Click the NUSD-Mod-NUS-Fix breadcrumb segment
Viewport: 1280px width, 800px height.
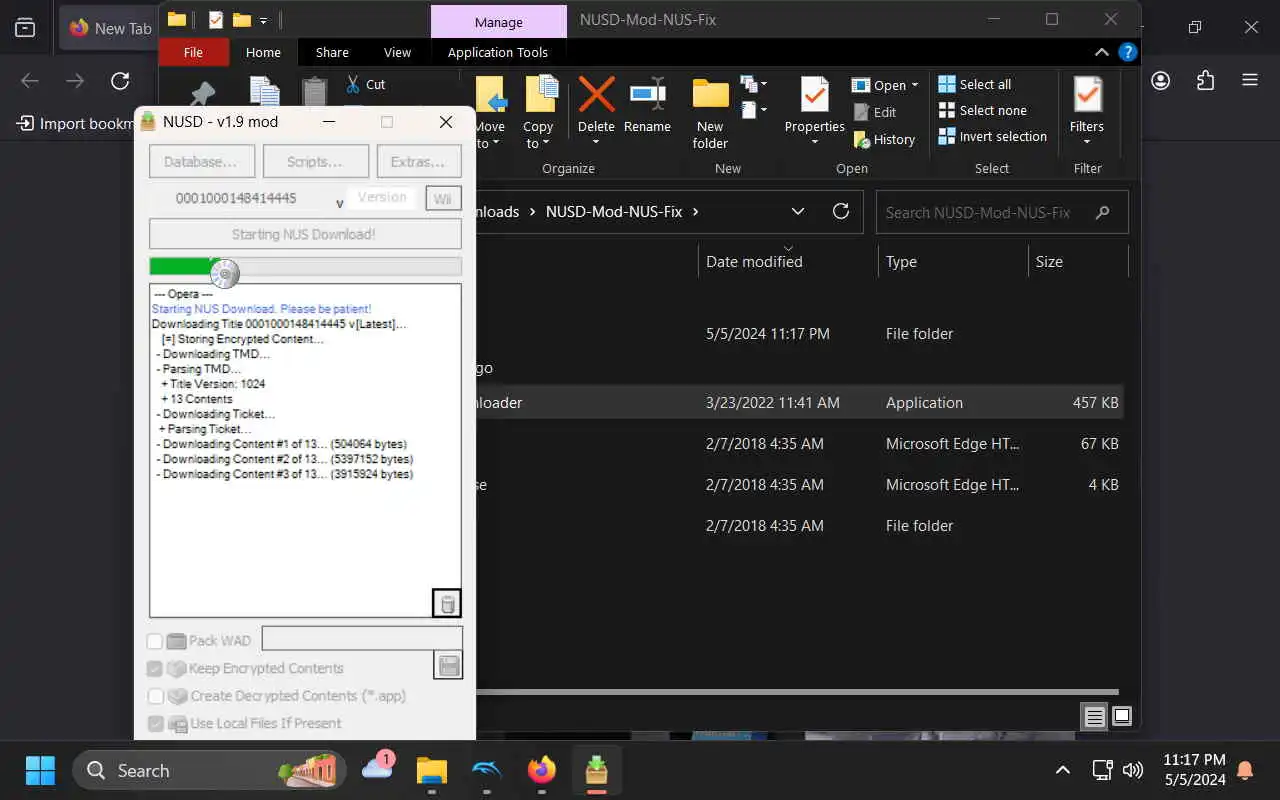(614, 211)
